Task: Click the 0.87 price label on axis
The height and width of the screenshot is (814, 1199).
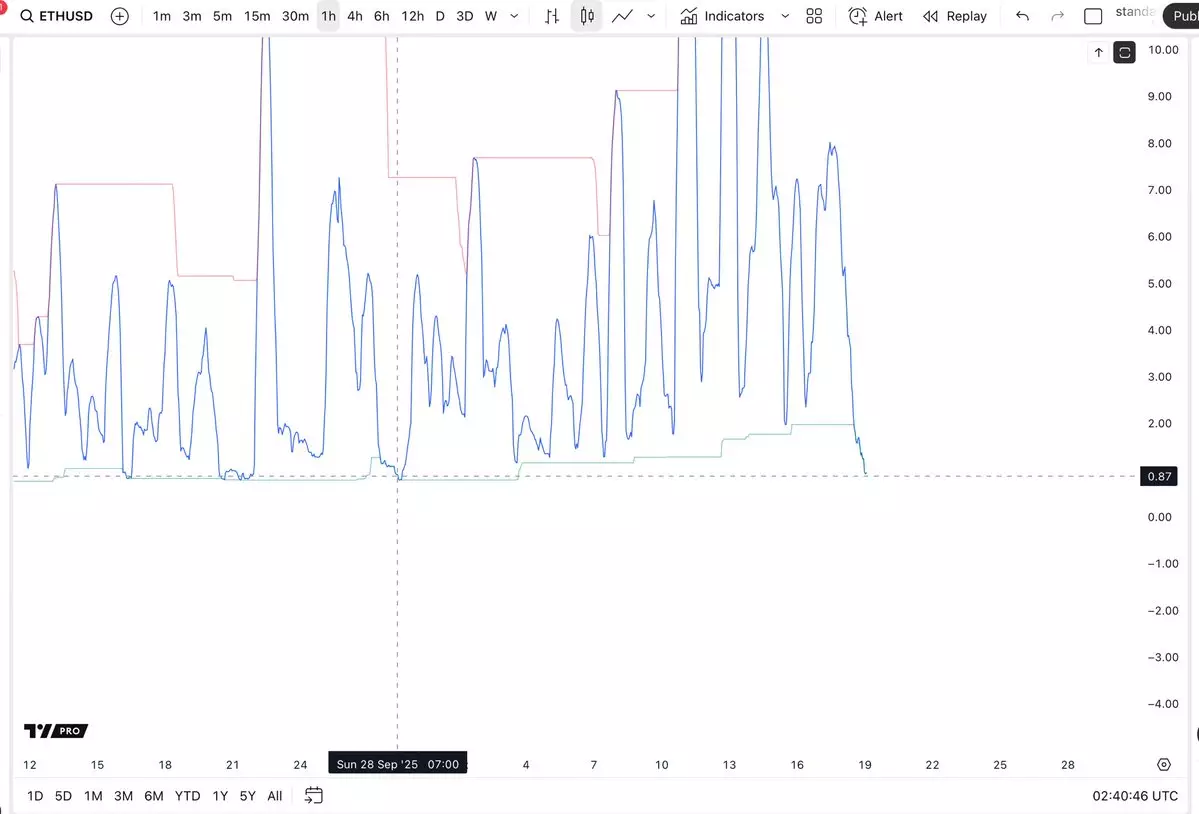Action: tap(1159, 477)
